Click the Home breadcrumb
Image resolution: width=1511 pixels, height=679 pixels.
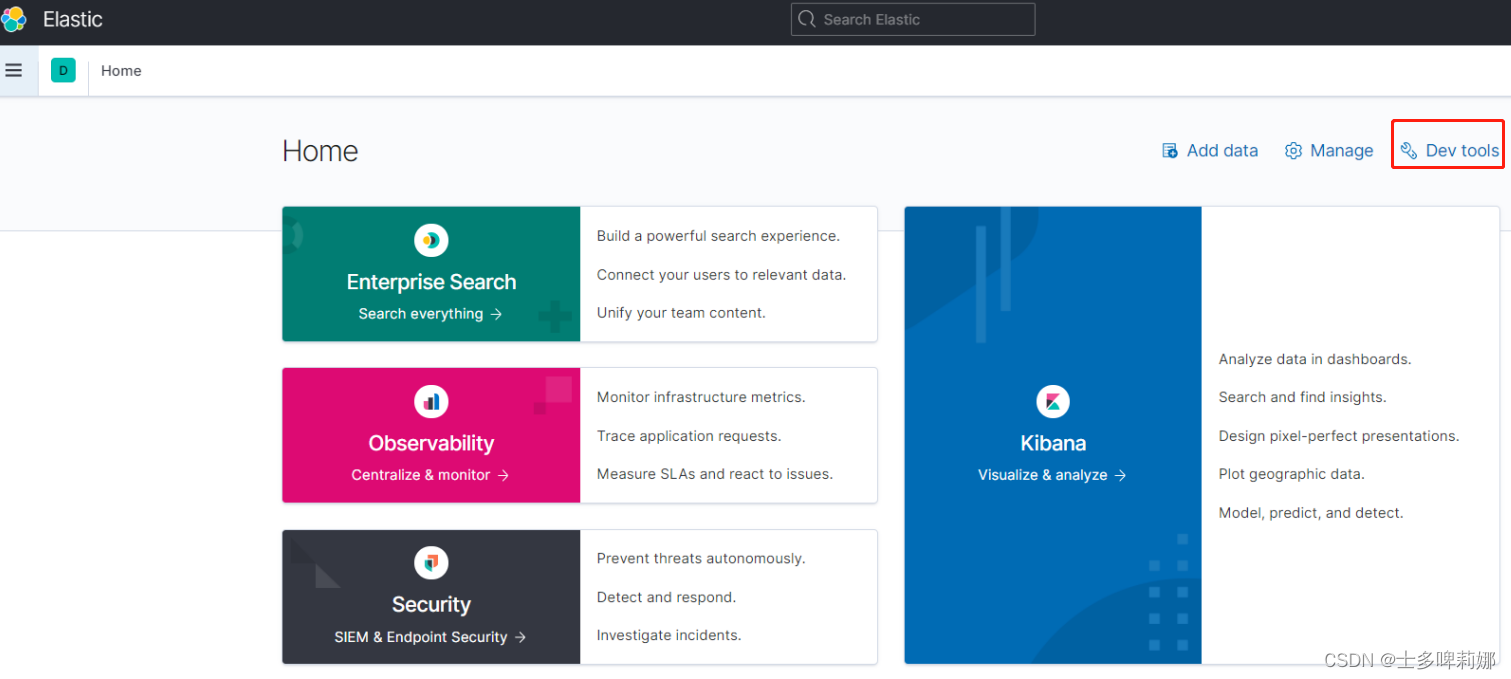(x=121, y=71)
